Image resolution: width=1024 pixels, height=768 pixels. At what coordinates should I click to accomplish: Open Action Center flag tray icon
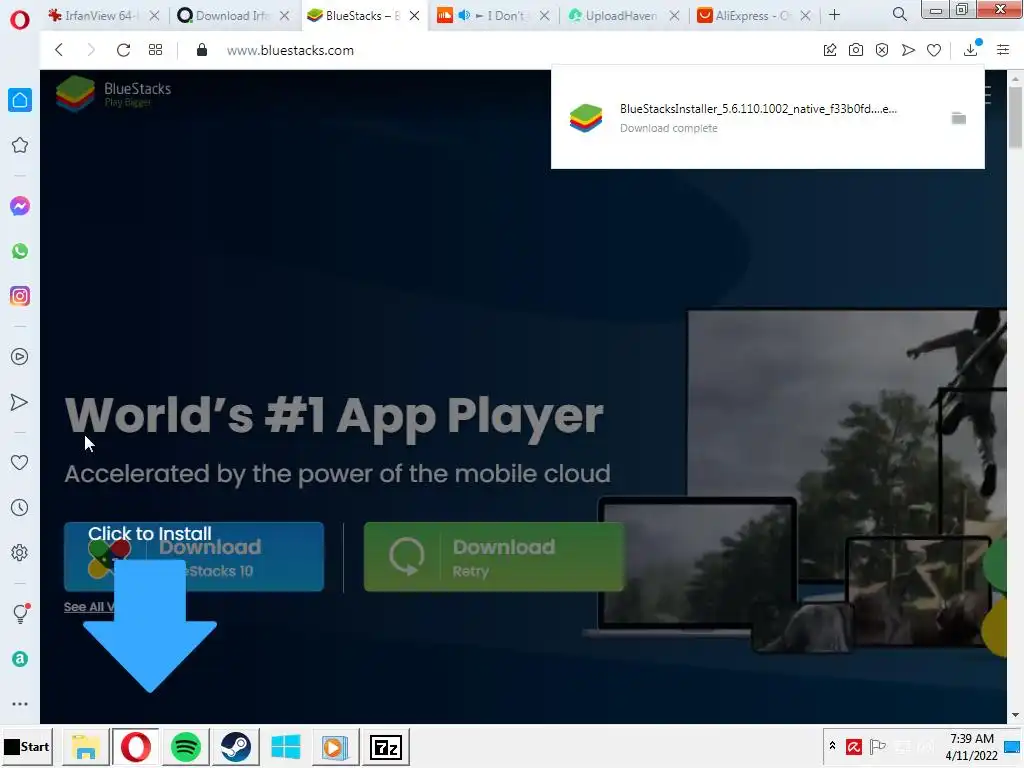tap(878, 746)
